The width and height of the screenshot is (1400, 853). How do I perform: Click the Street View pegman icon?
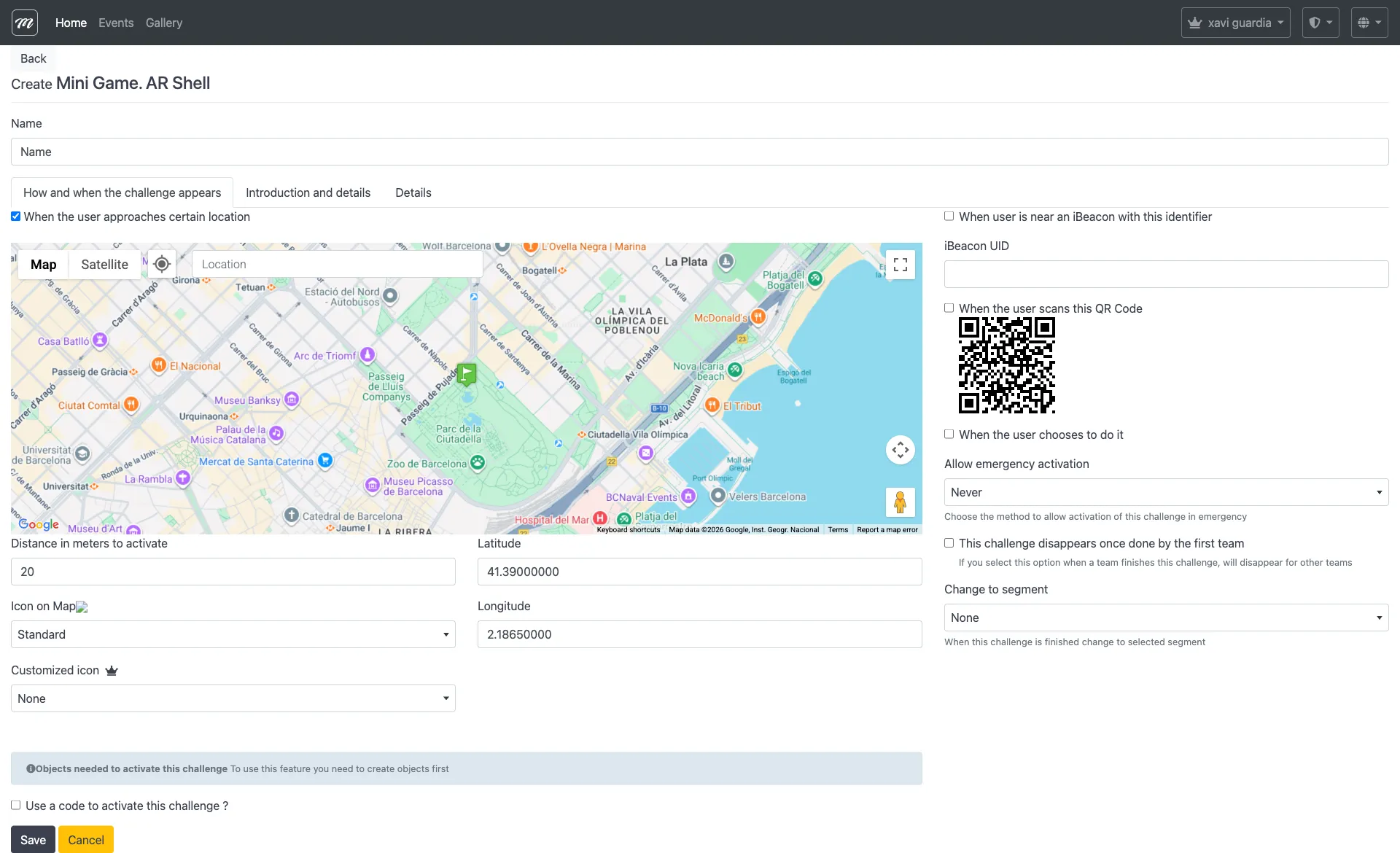(x=900, y=502)
